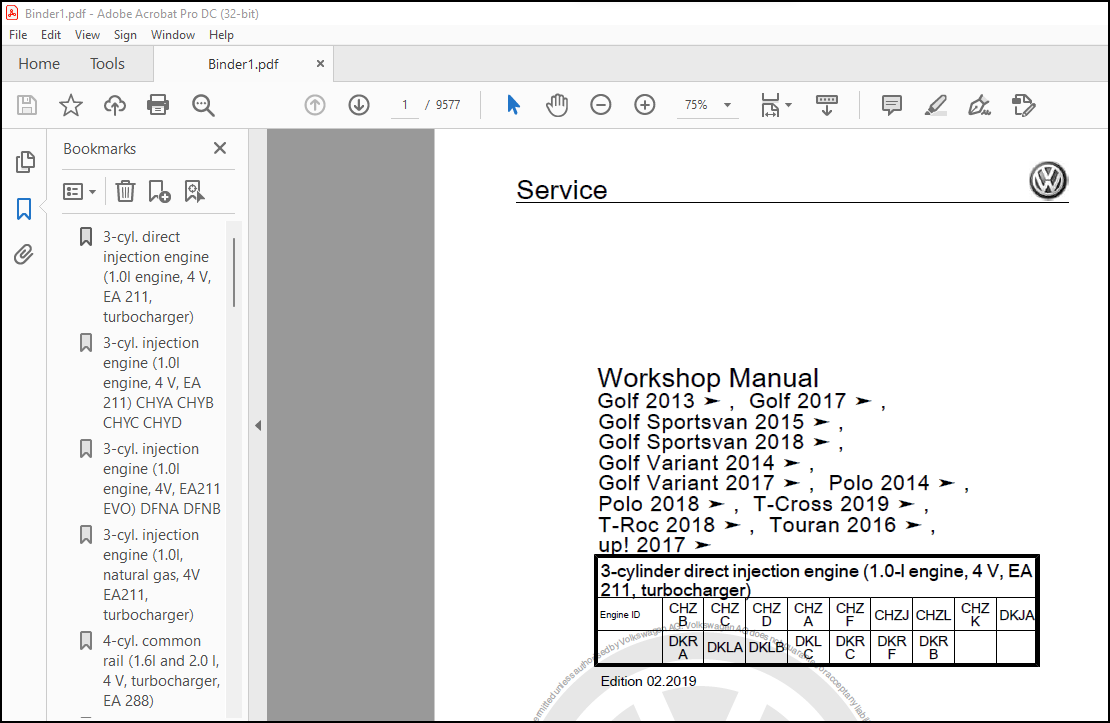Open bookmark 3-cyl. injection natural gas engine
1110x723 pixels.
point(151,574)
